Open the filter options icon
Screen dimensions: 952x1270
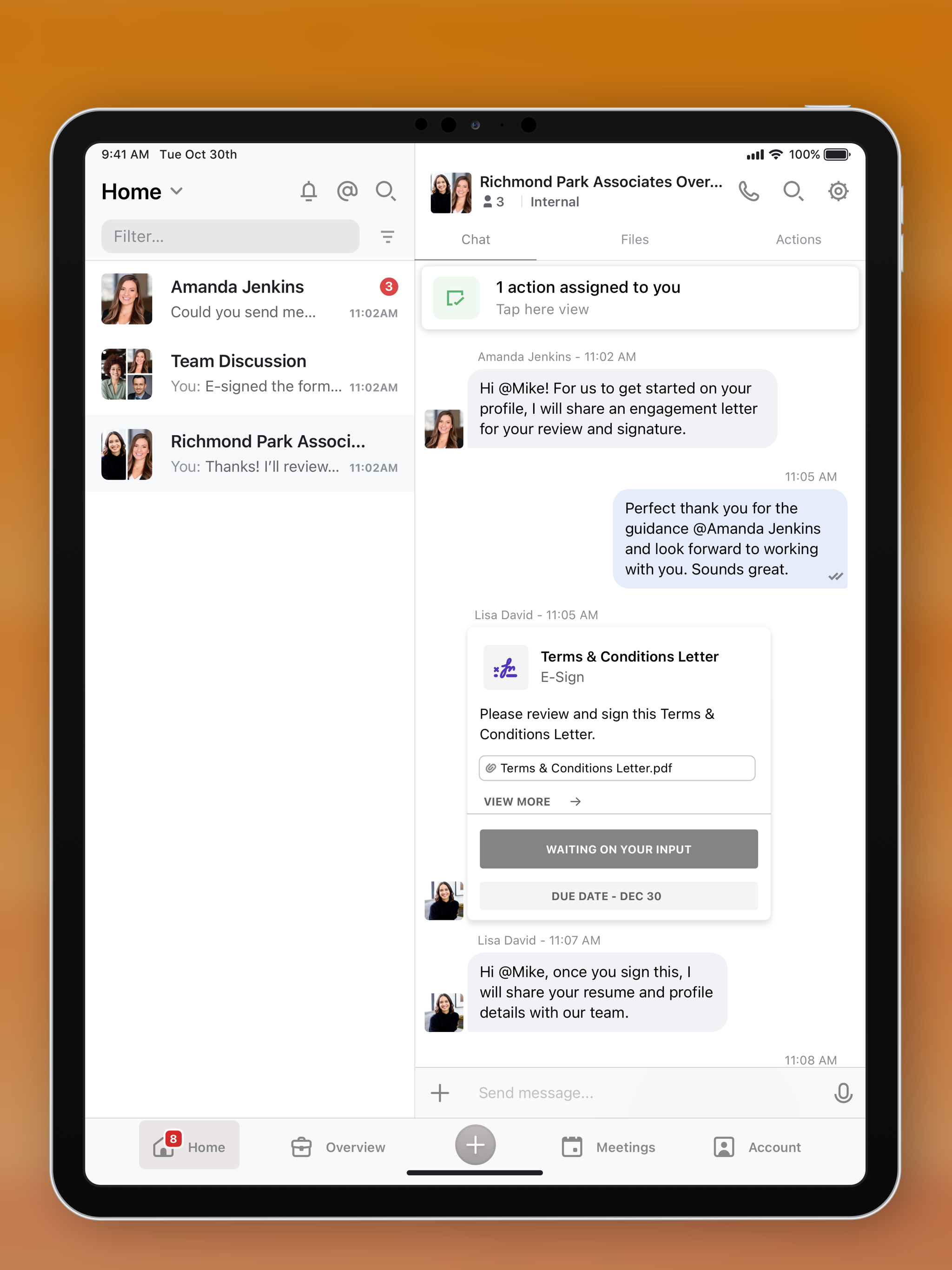coord(388,237)
